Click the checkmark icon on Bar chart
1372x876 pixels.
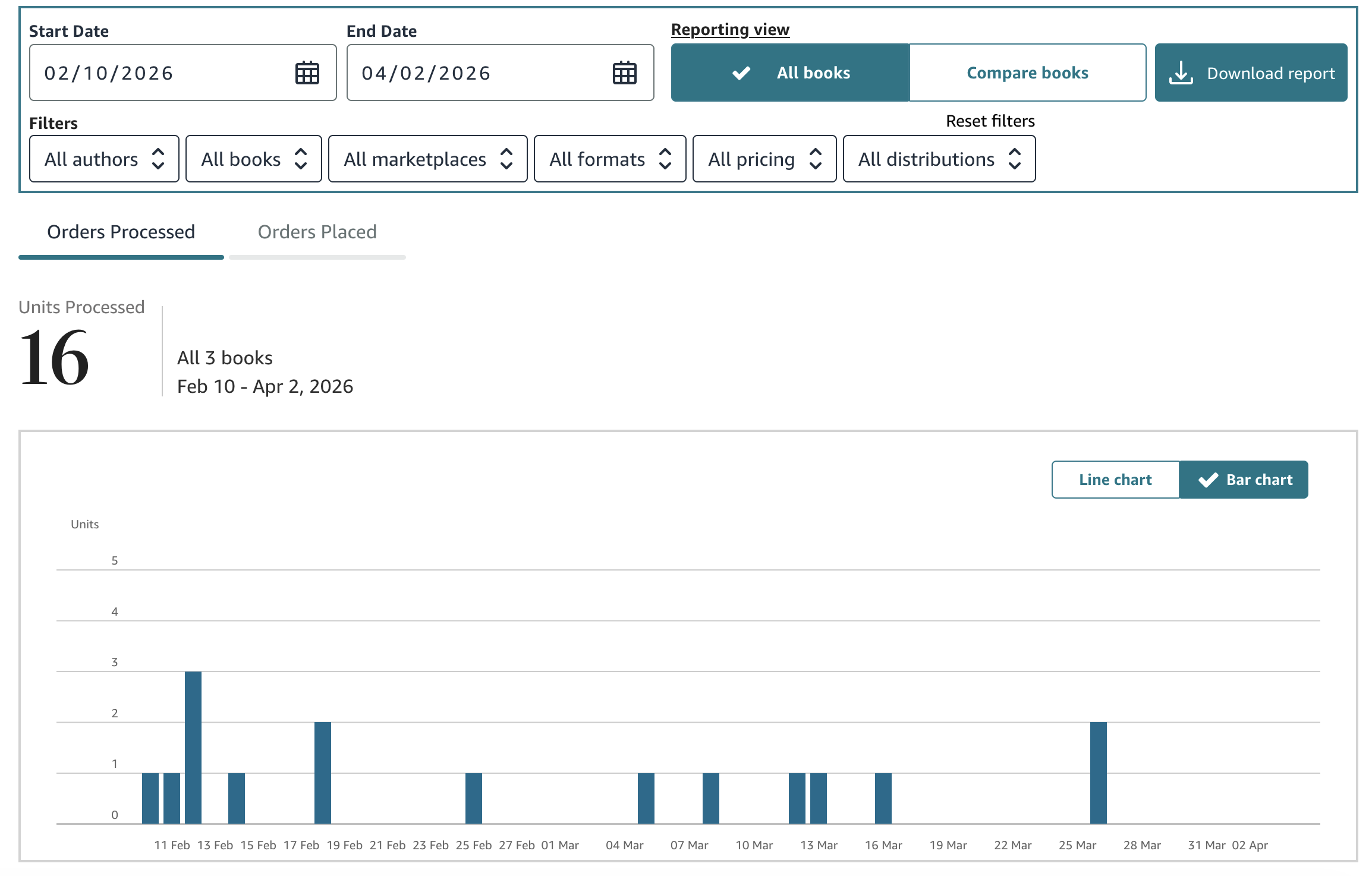point(1208,480)
